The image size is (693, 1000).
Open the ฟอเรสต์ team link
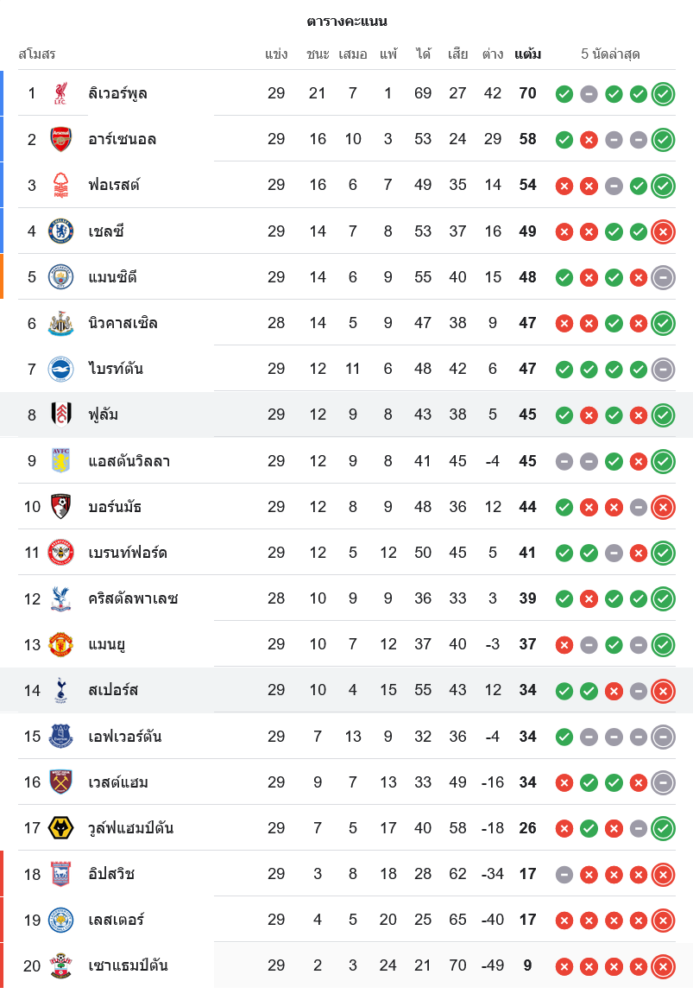tap(114, 185)
